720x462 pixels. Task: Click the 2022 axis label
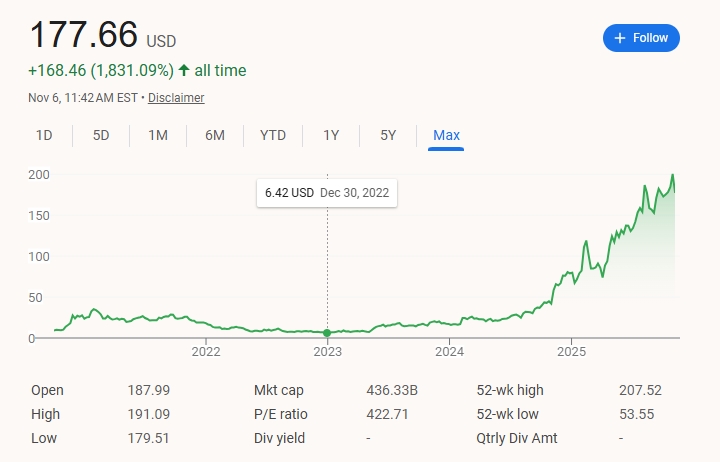205,352
